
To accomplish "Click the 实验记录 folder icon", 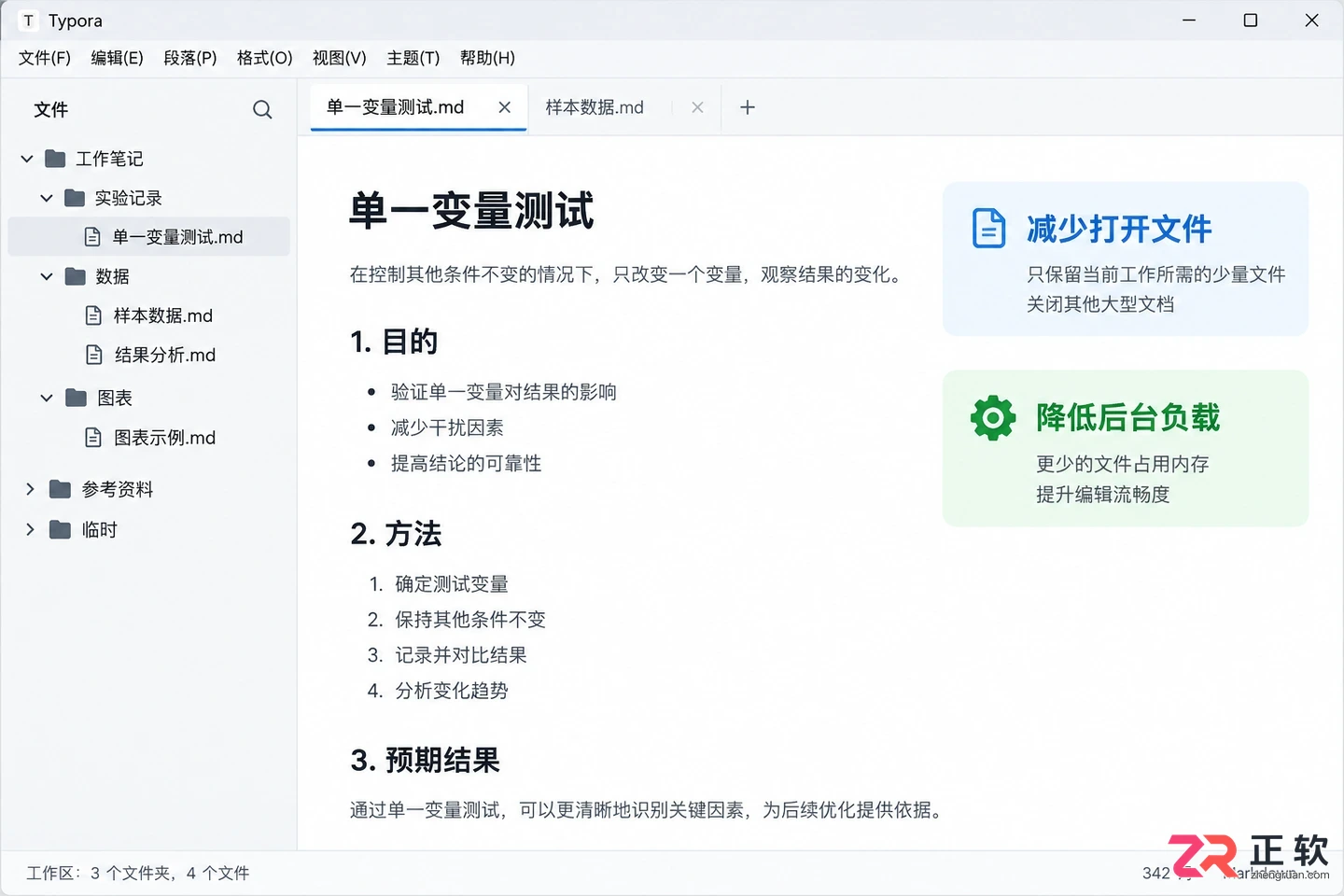I will pyautogui.click(x=75, y=198).
